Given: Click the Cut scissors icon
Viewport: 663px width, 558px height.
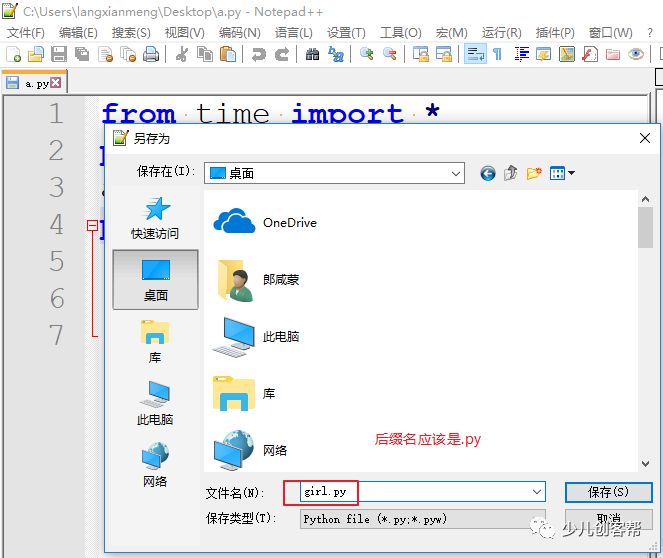Looking at the screenshot, I should coord(182,54).
